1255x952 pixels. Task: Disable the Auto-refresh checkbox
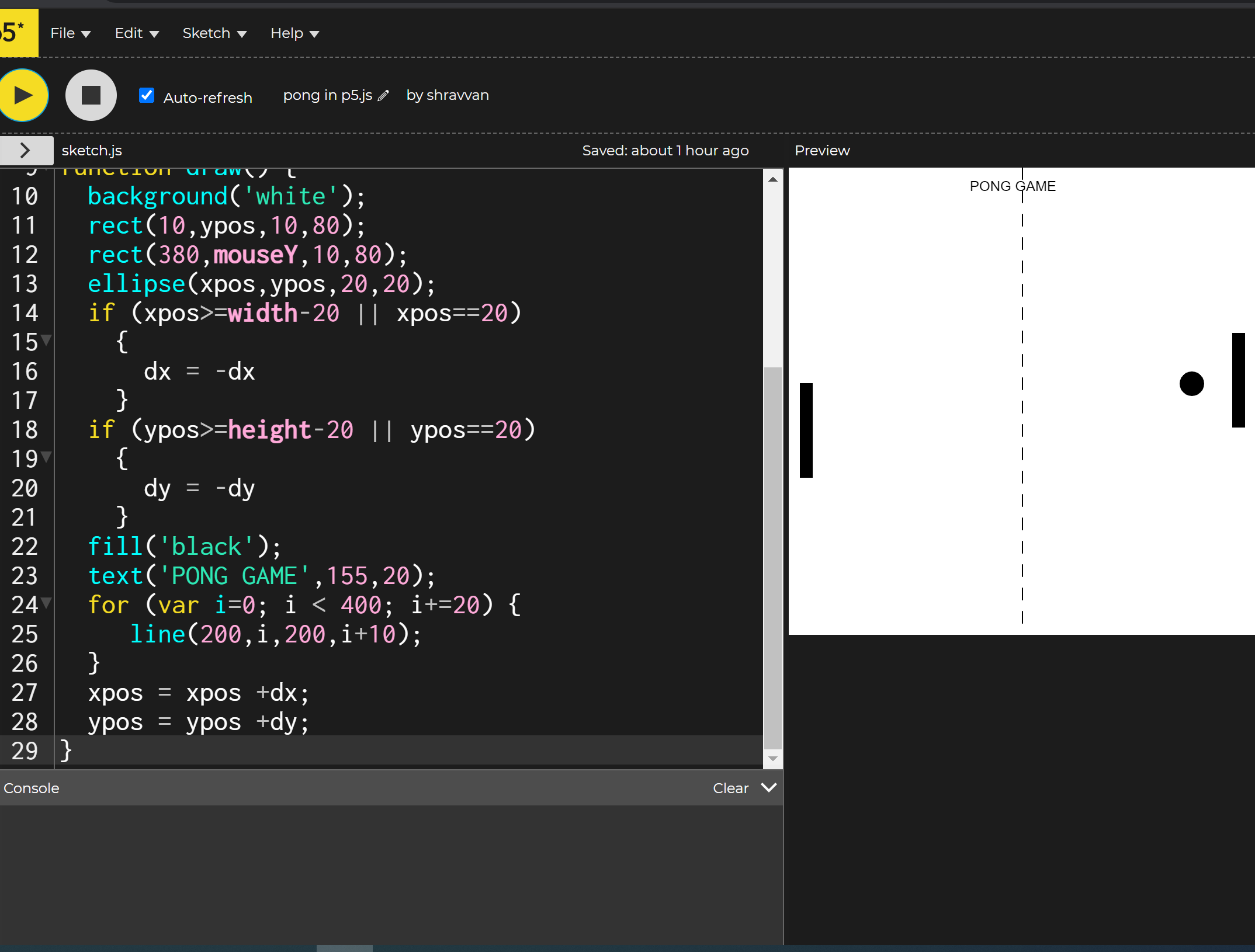point(146,95)
